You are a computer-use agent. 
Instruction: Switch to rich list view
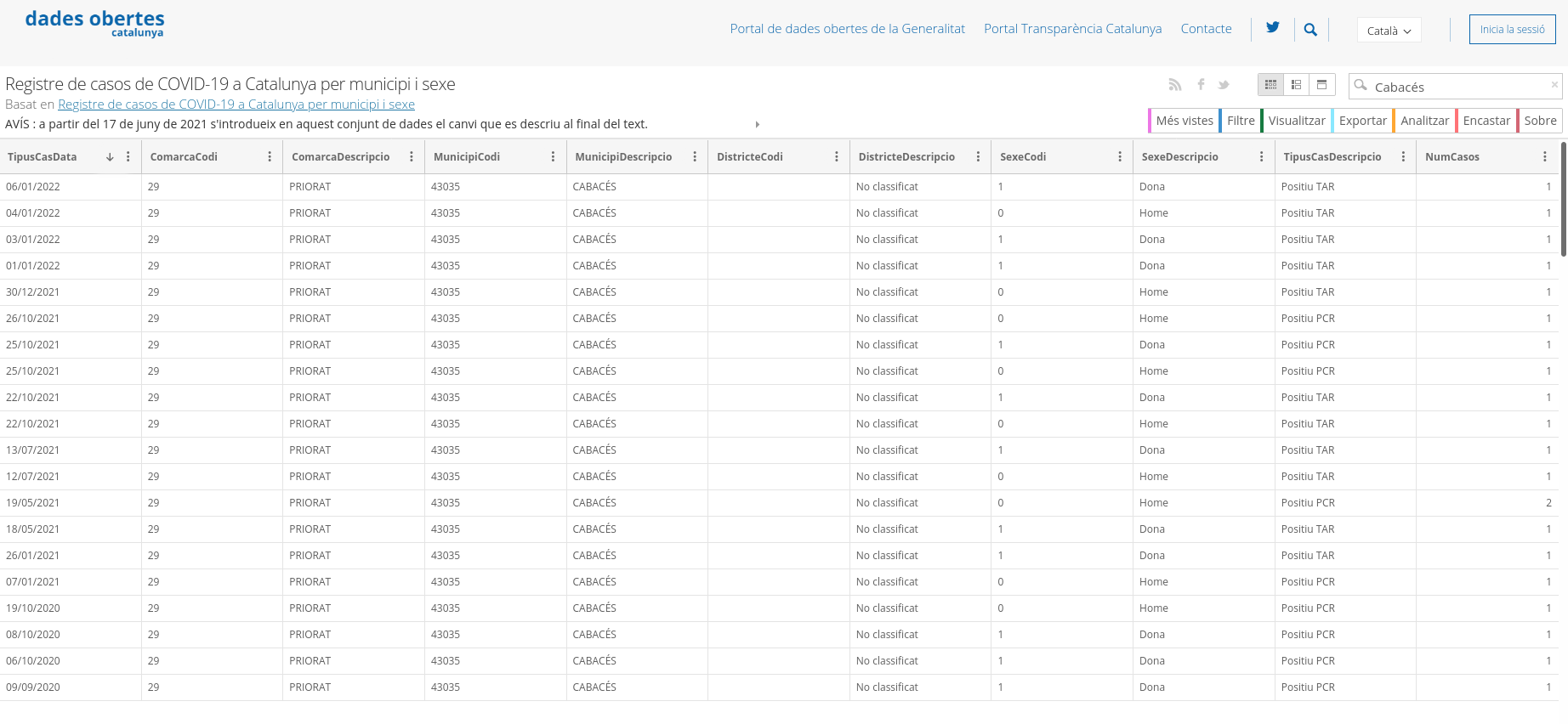[x=1296, y=85]
